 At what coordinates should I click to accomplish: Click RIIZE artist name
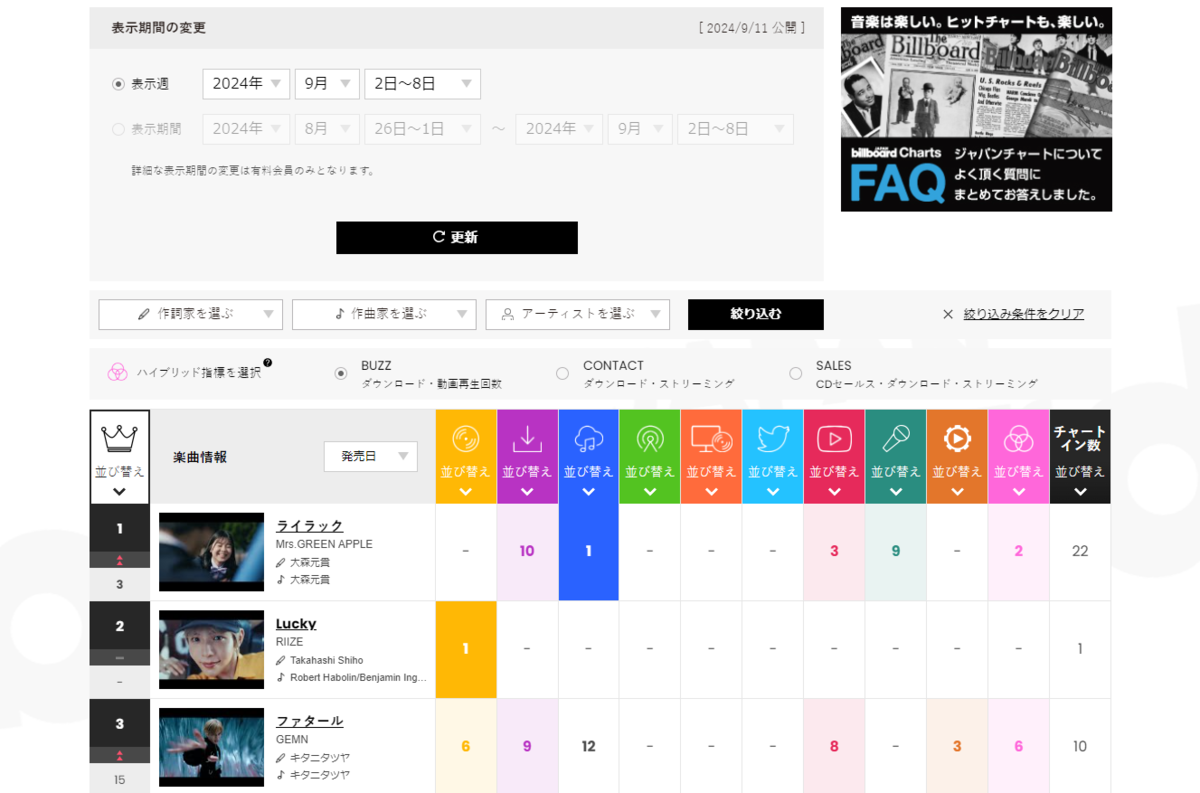289,642
